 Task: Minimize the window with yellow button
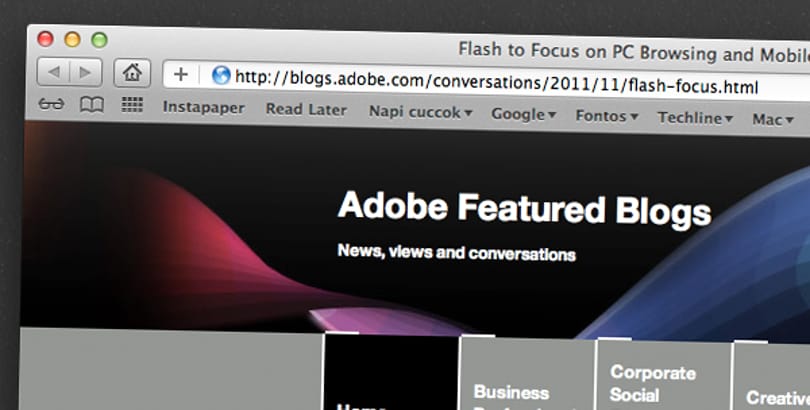pyautogui.click(x=72, y=39)
